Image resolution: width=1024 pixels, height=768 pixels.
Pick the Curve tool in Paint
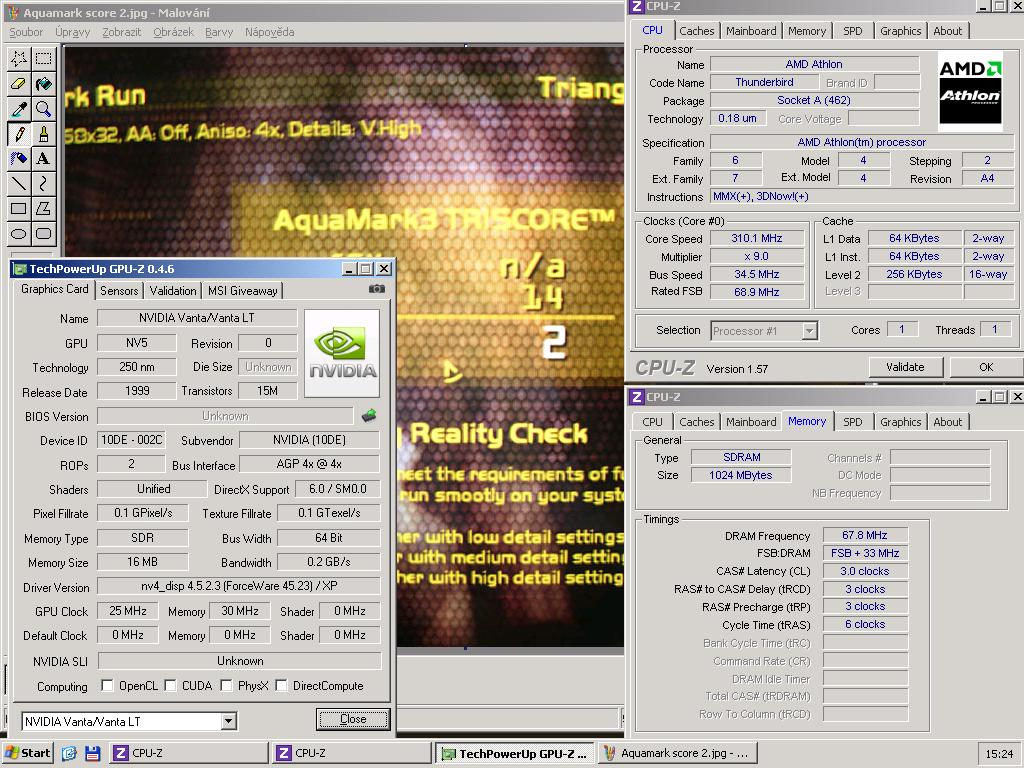tap(44, 184)
